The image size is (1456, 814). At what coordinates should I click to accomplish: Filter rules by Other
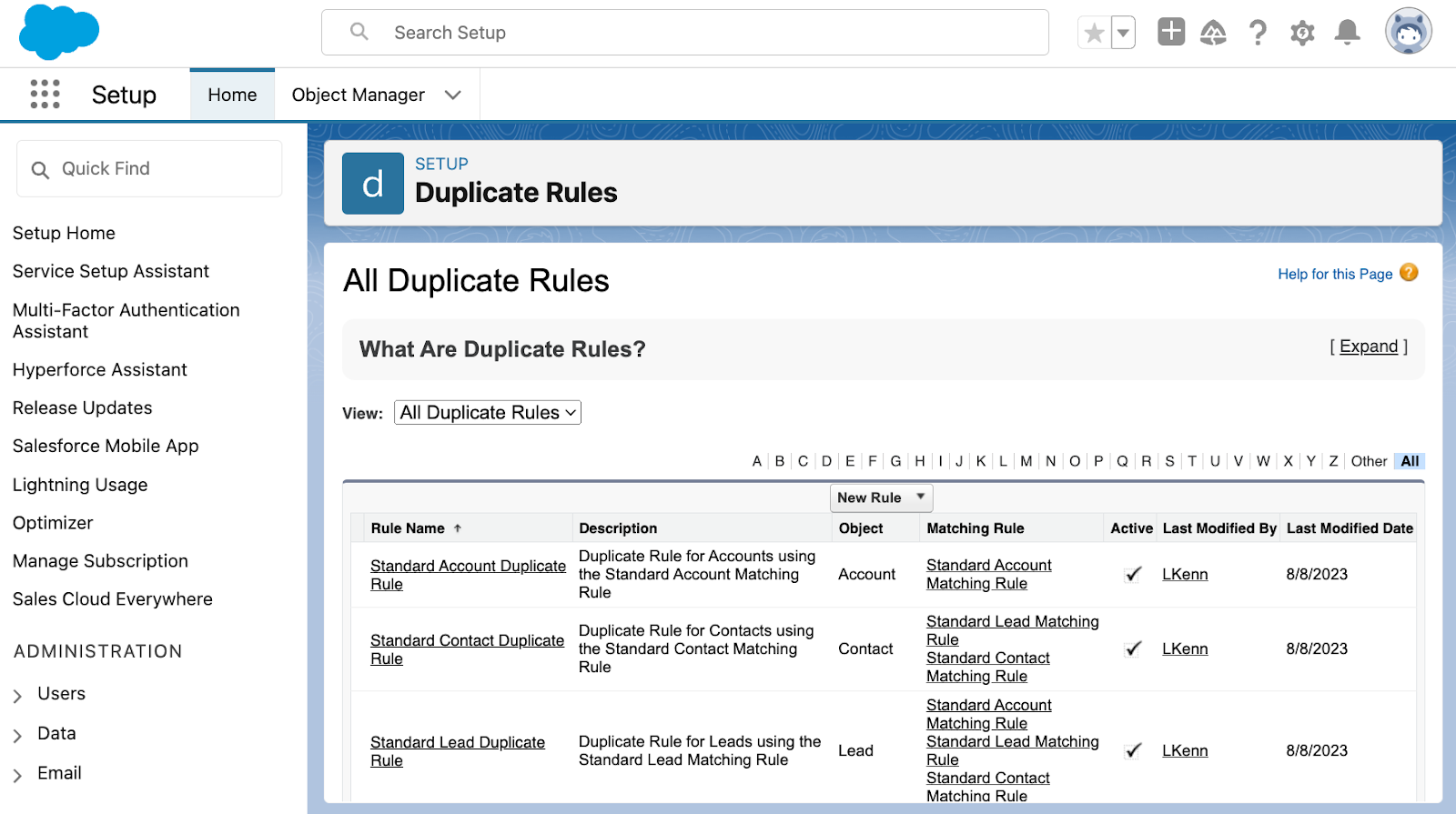[x=1369, y=461]
